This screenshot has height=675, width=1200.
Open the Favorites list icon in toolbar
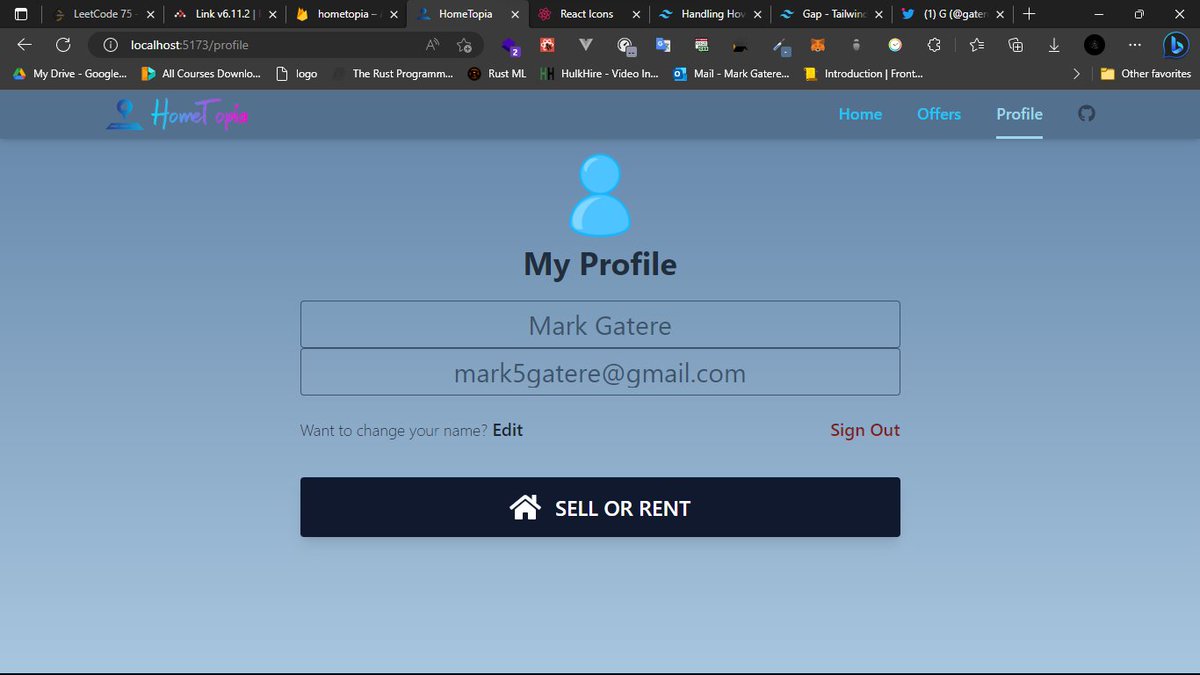pos(977,45)
